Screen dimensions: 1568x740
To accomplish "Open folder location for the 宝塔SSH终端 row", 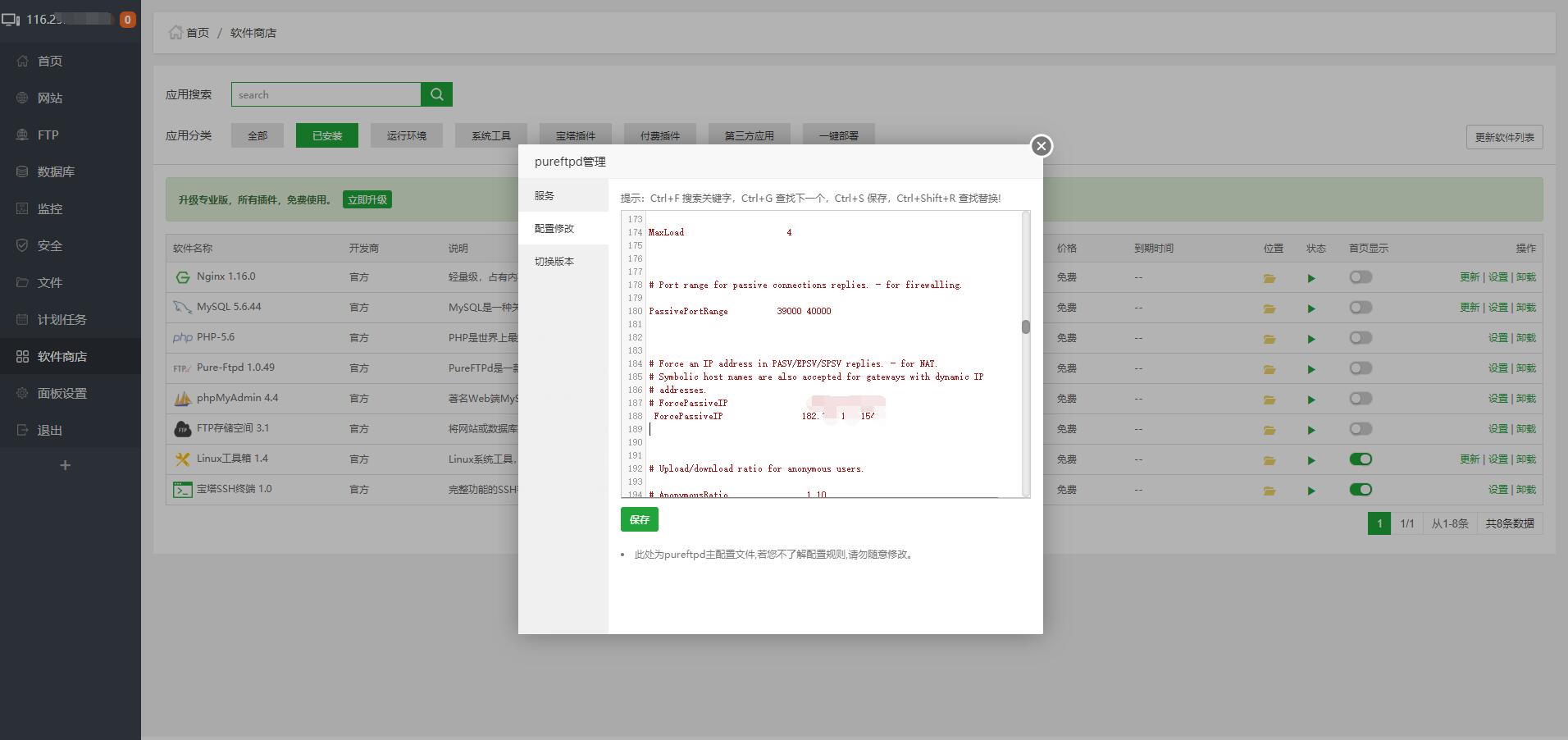I will 1269,491.
